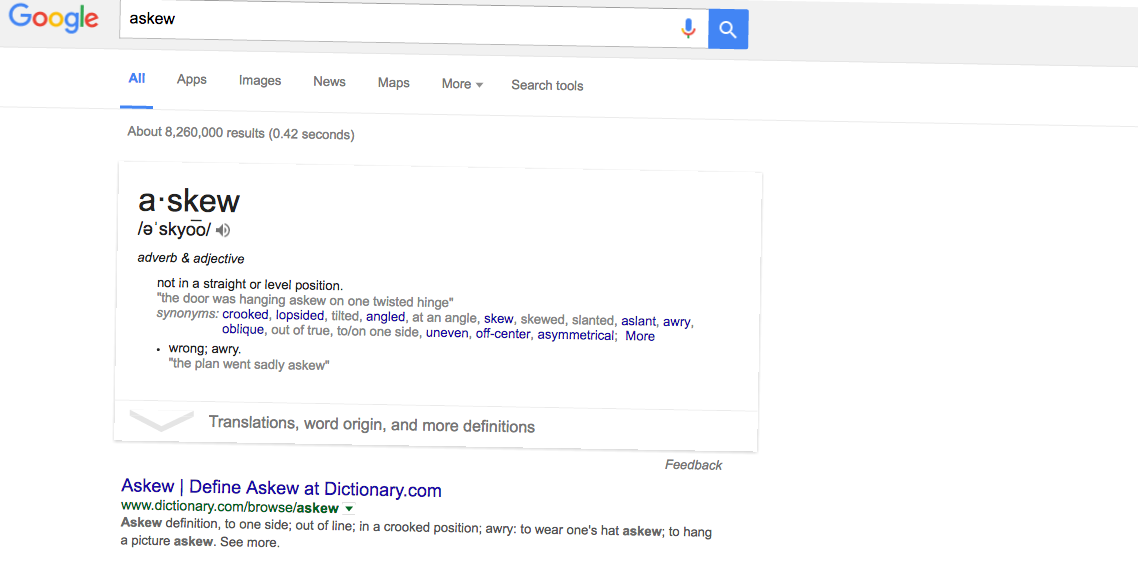Play the askew pronunciation speaker icon
The width and height of the screenshot is (1138, 569).
pos(224,231)
